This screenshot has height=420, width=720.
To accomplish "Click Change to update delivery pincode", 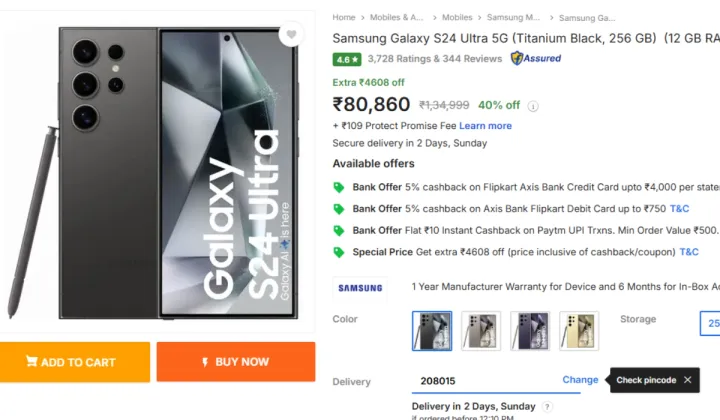I will click(580, 380).
